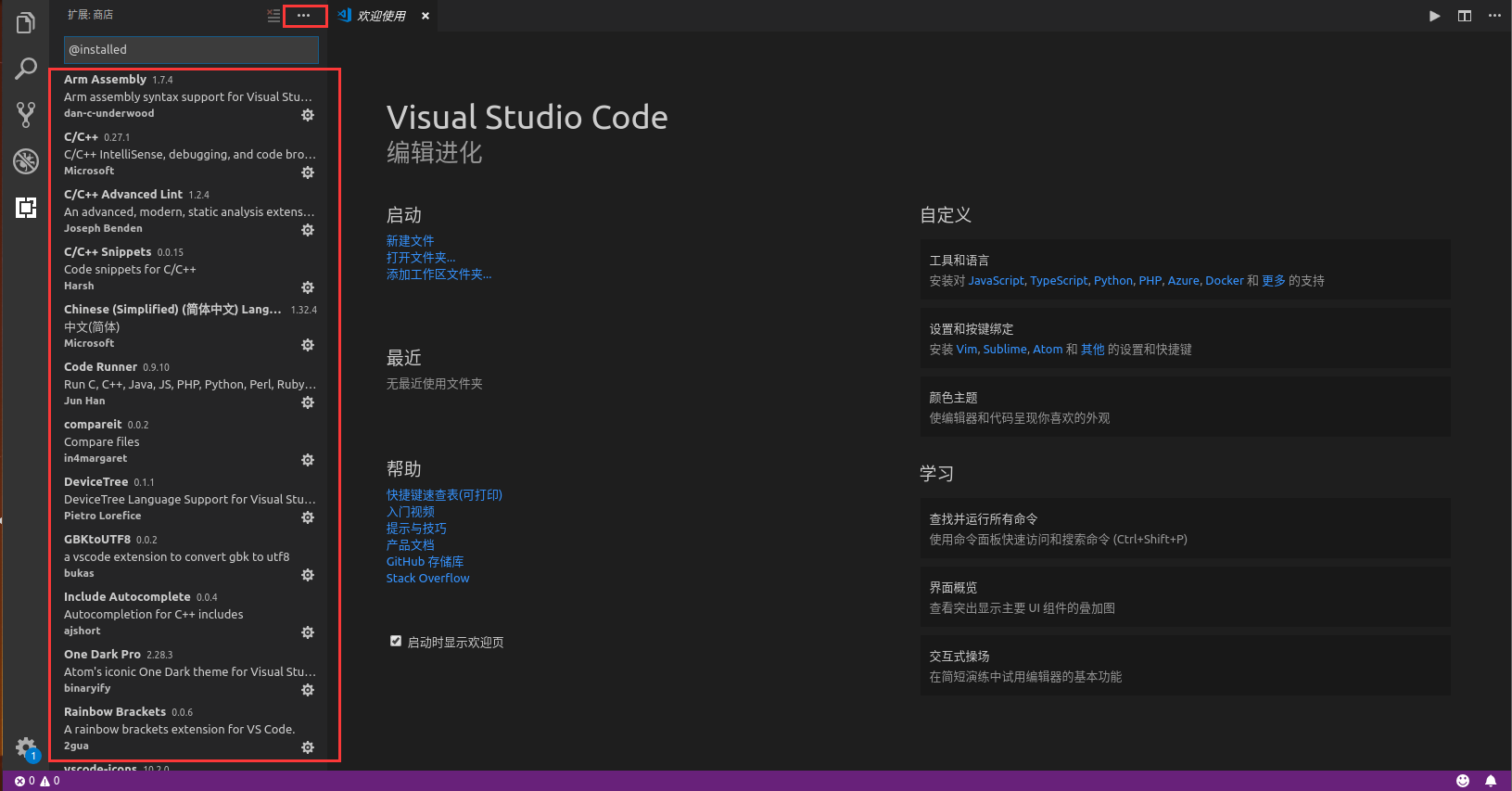Open manage gear for Rainbow Brackets
This screenshot has width=1512, height=791.
point(308,747)
